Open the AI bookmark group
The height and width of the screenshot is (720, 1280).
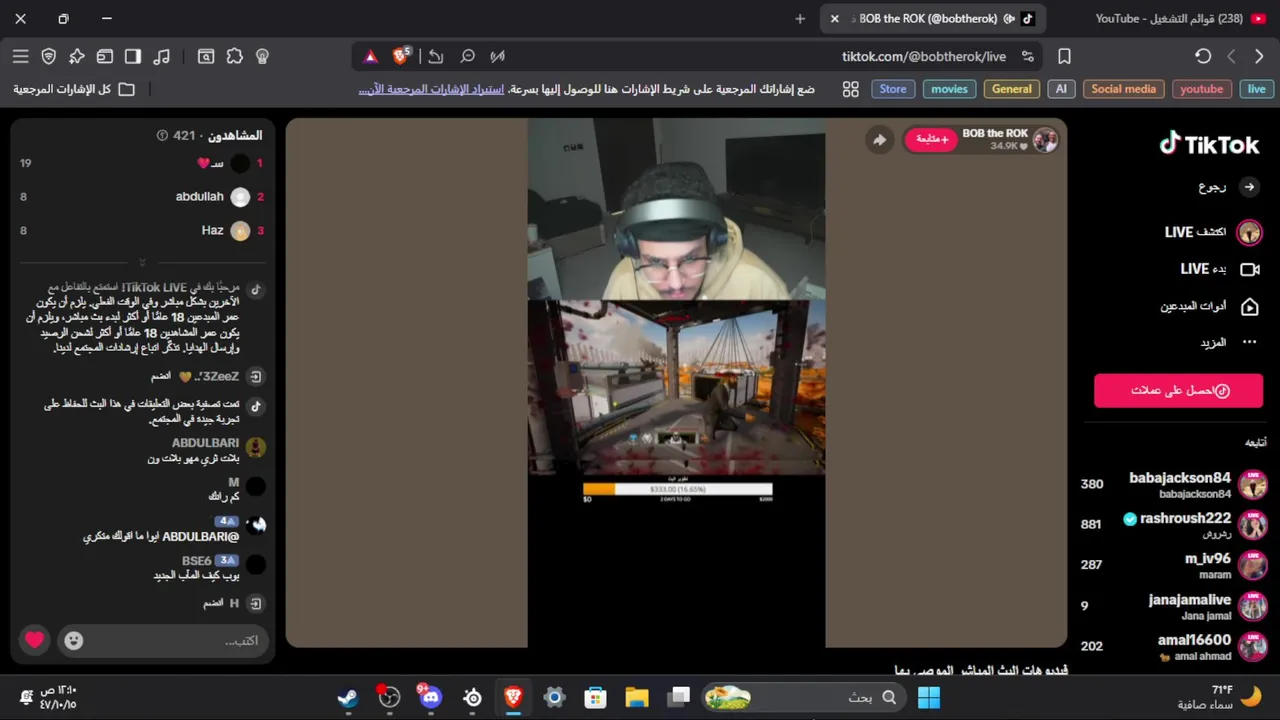point(1061,89)
